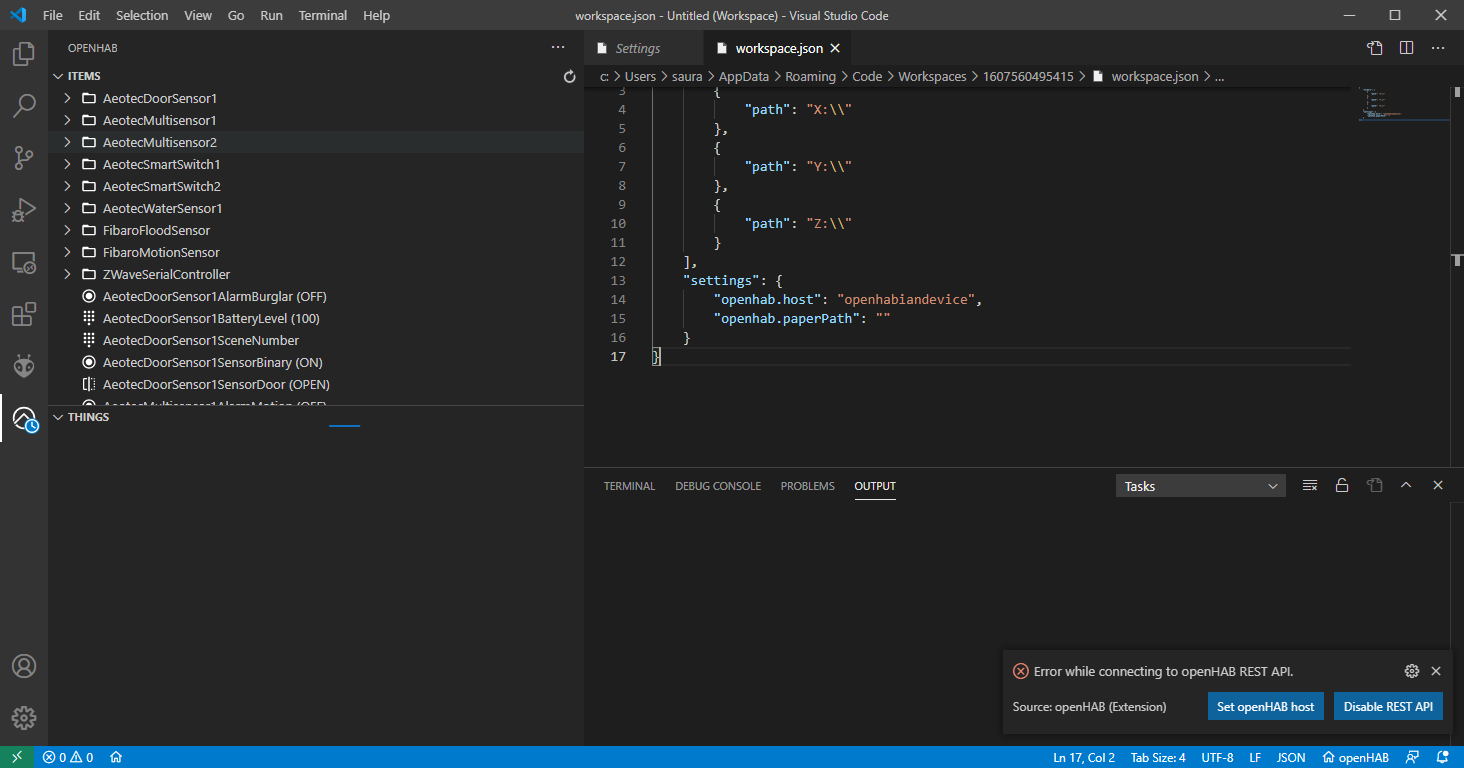Open Run and Debug view
This screenshot has height=768, width=1464.
(x=24, y=210)
